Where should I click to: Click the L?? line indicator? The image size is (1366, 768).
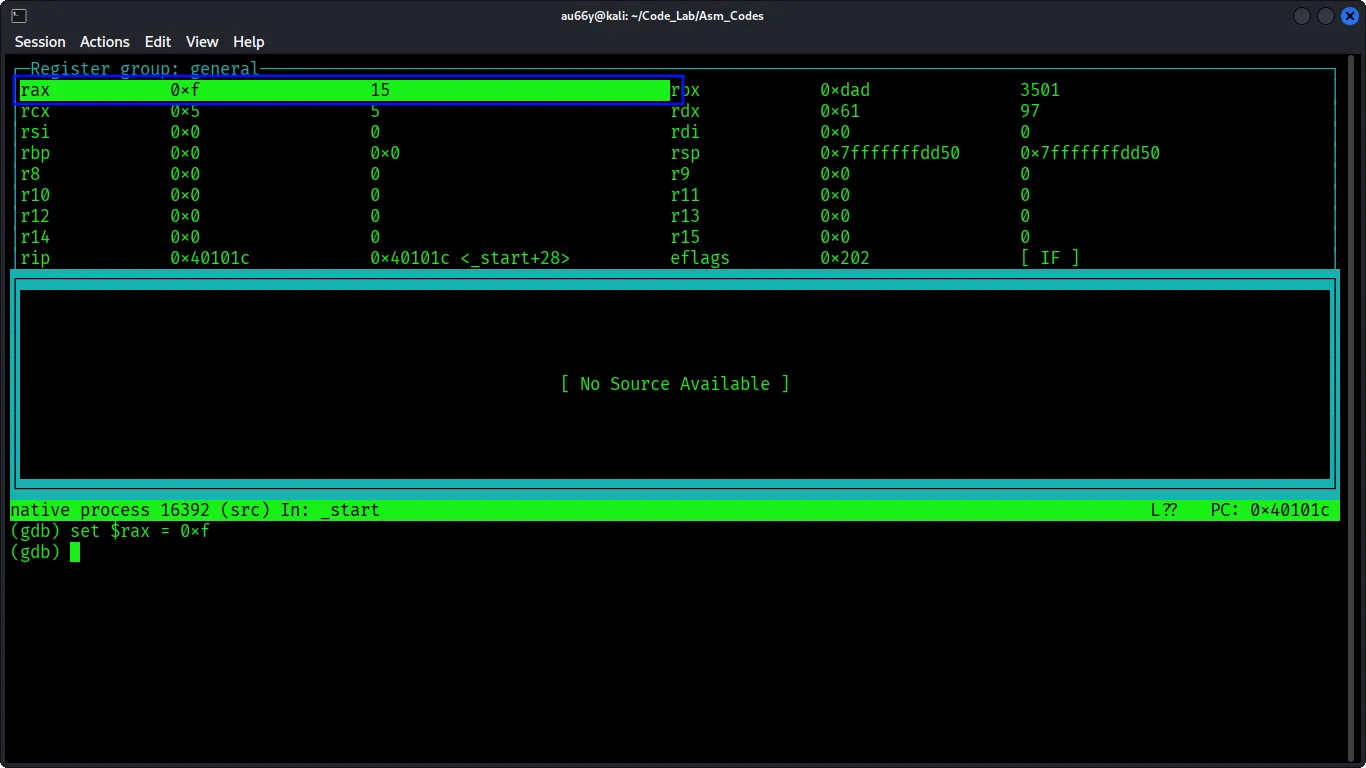(x=1164, y=510)
